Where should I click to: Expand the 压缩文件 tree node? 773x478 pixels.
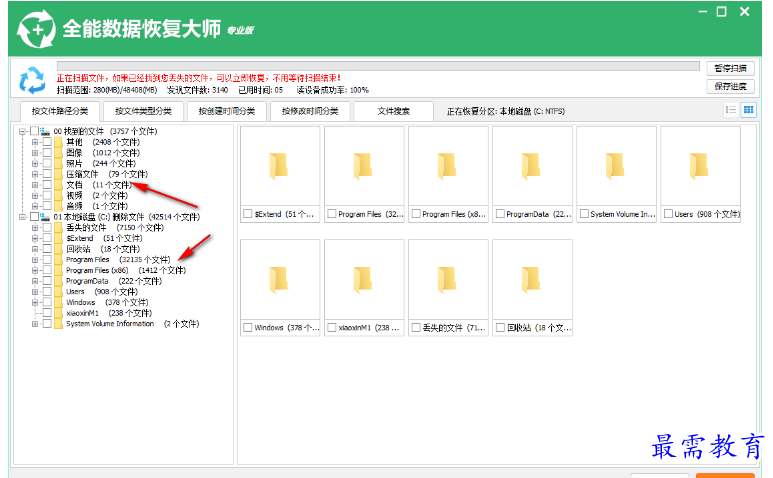click(x=35, y=174)
